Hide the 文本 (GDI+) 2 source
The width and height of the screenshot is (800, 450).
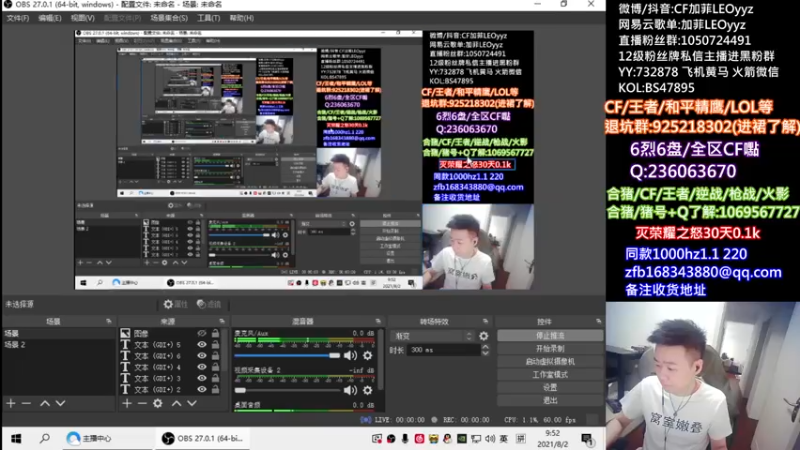[x=202, y=389]
